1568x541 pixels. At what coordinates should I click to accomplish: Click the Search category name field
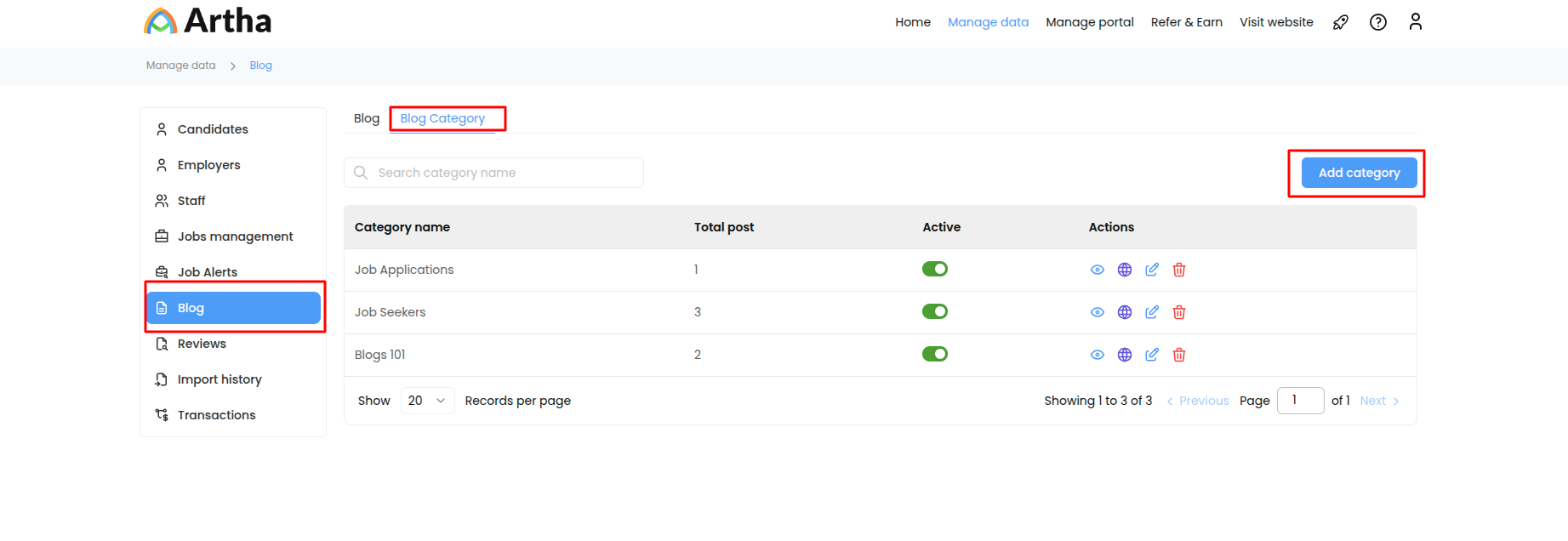[502, 173]
